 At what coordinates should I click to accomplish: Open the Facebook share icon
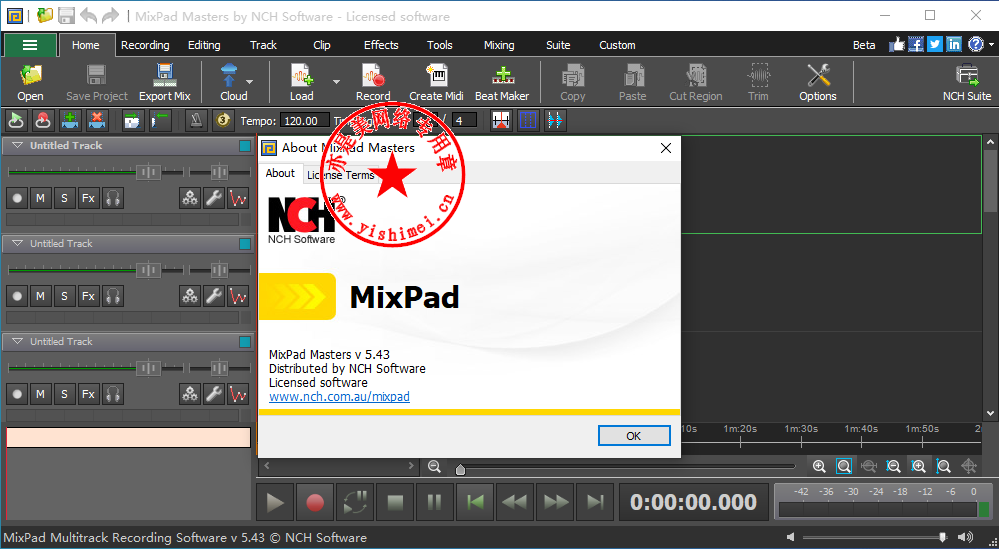(x=916, y=45)
